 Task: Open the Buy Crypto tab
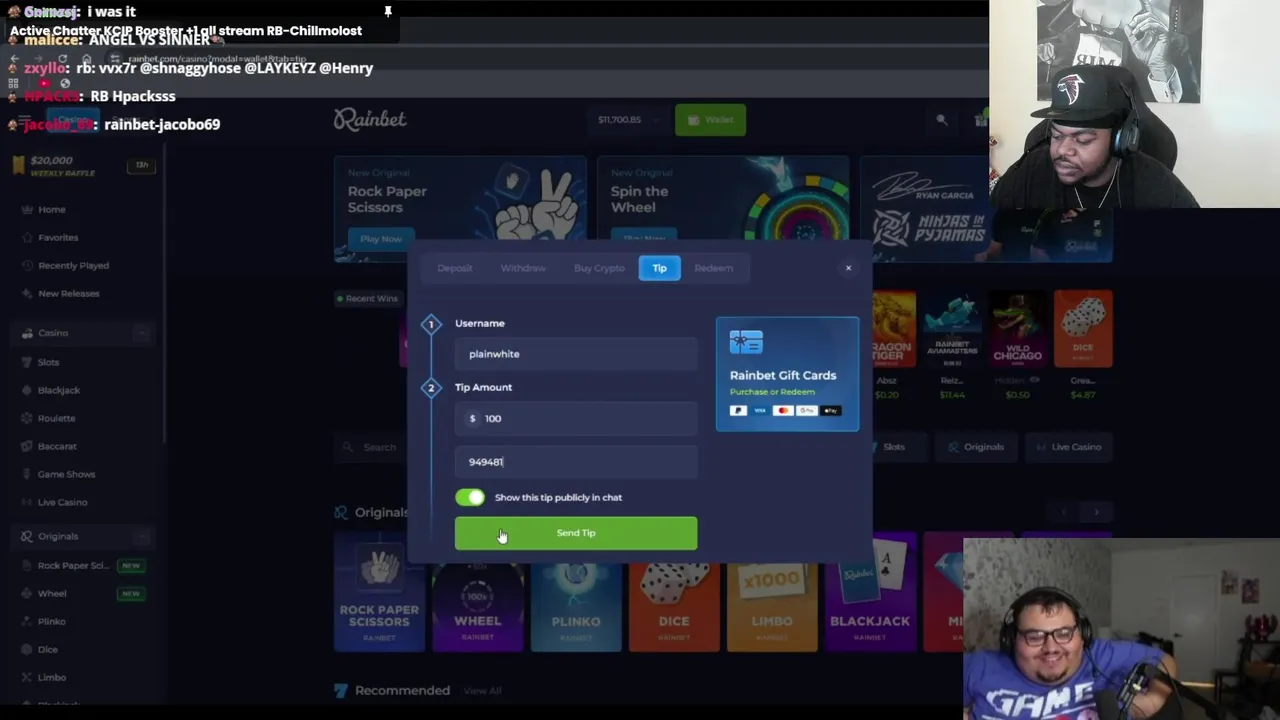point(599,268)
